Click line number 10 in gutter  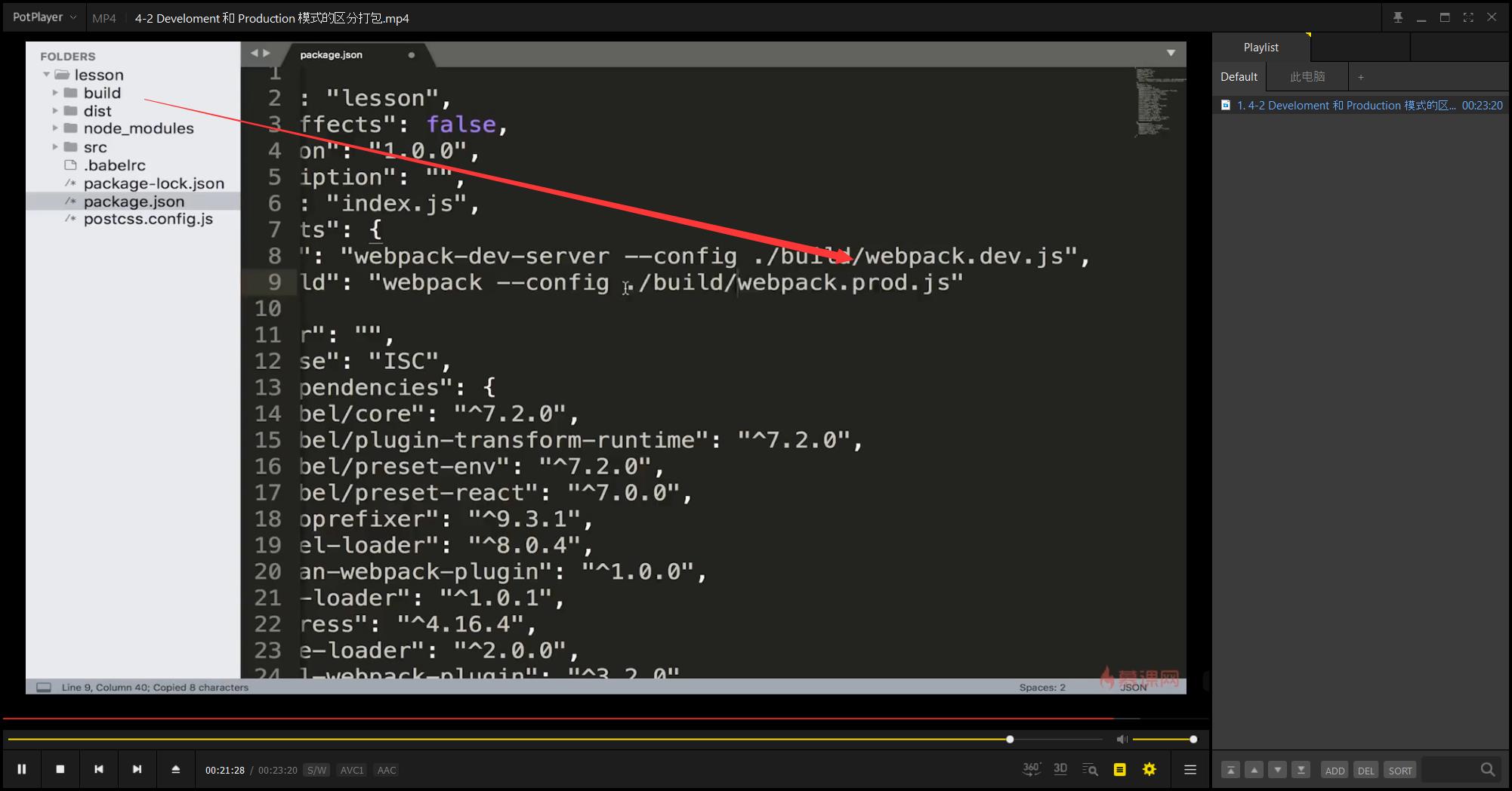pyautogui.click(x=267, y=309)
